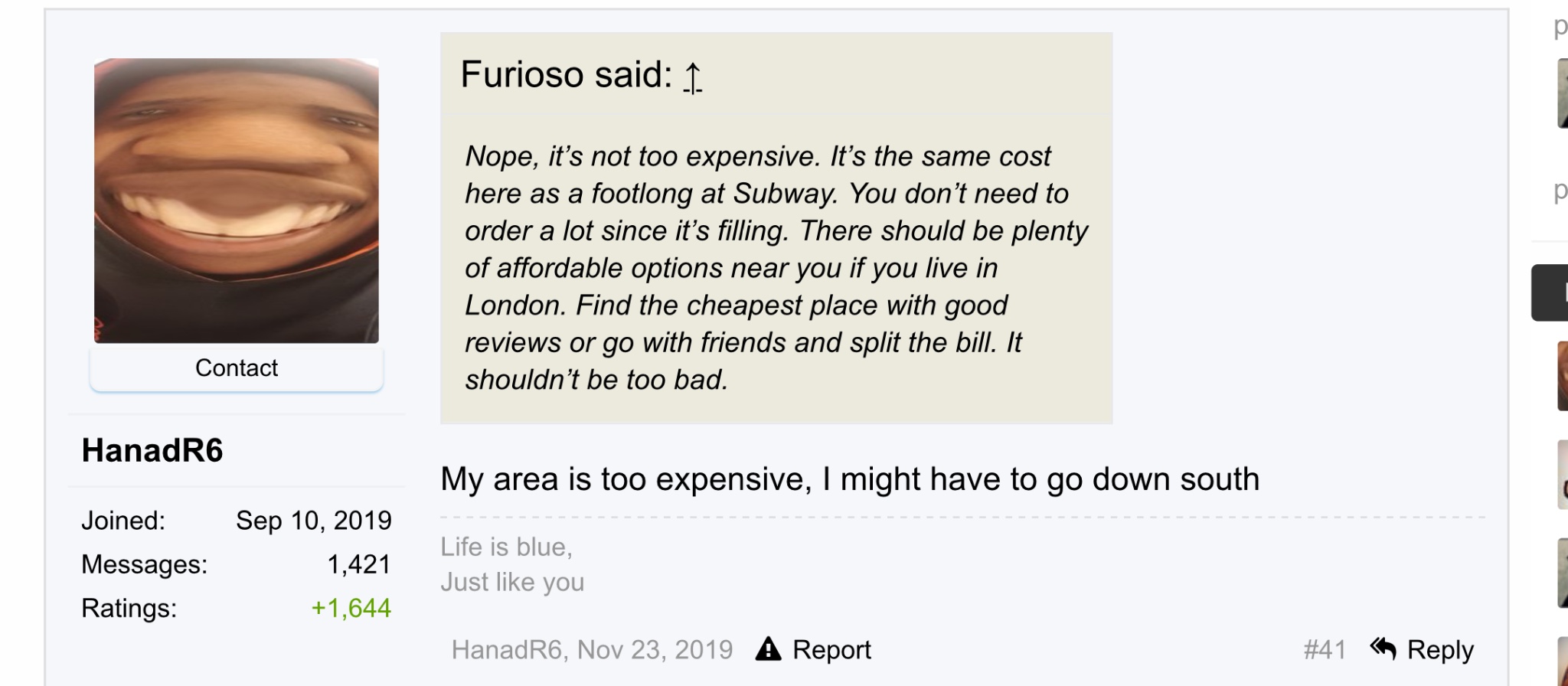Click the Report link text

831,649
